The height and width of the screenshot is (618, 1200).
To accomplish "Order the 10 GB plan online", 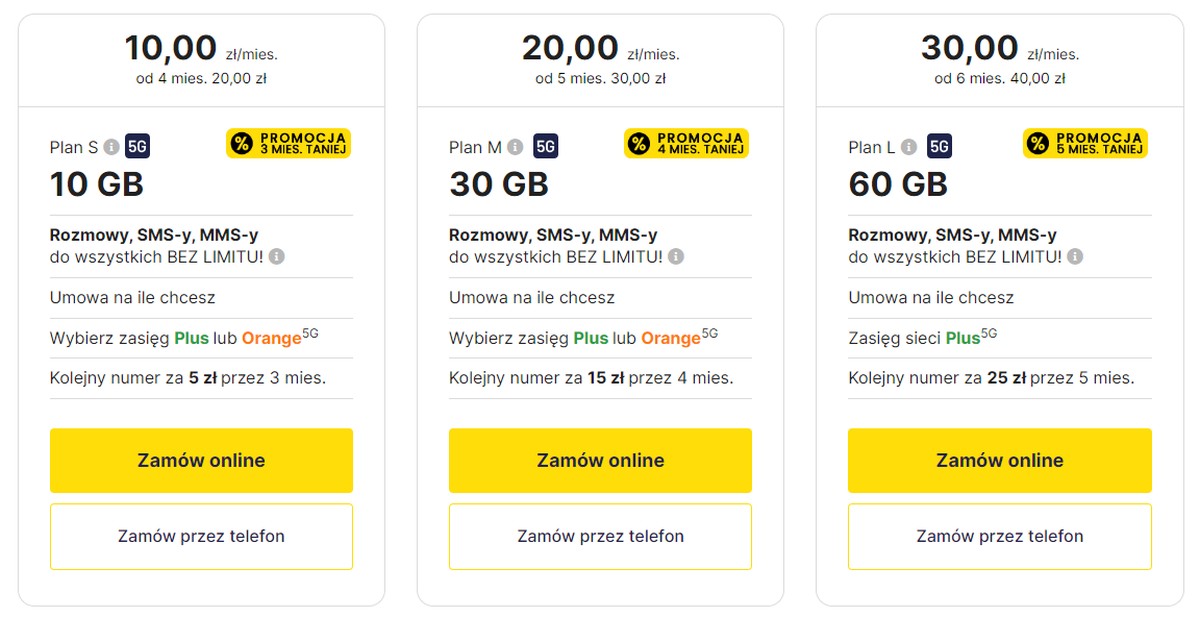I will [x=201, y=461].
